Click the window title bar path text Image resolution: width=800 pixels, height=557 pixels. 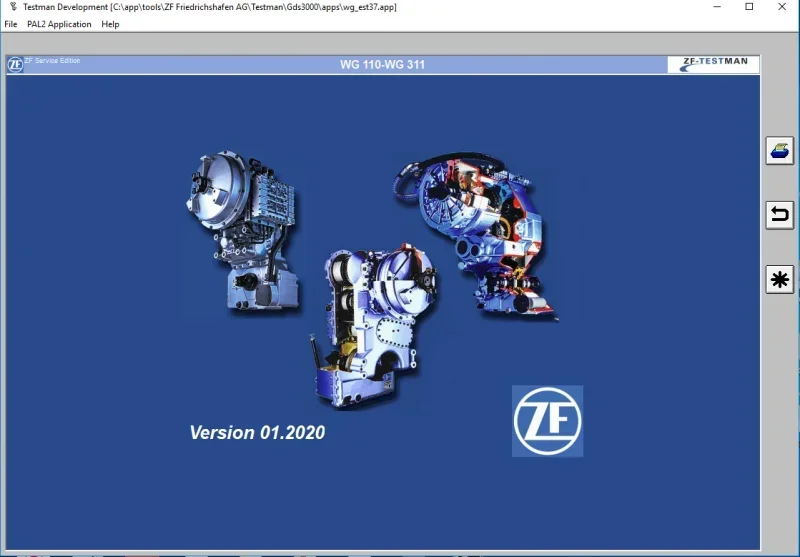210,7
